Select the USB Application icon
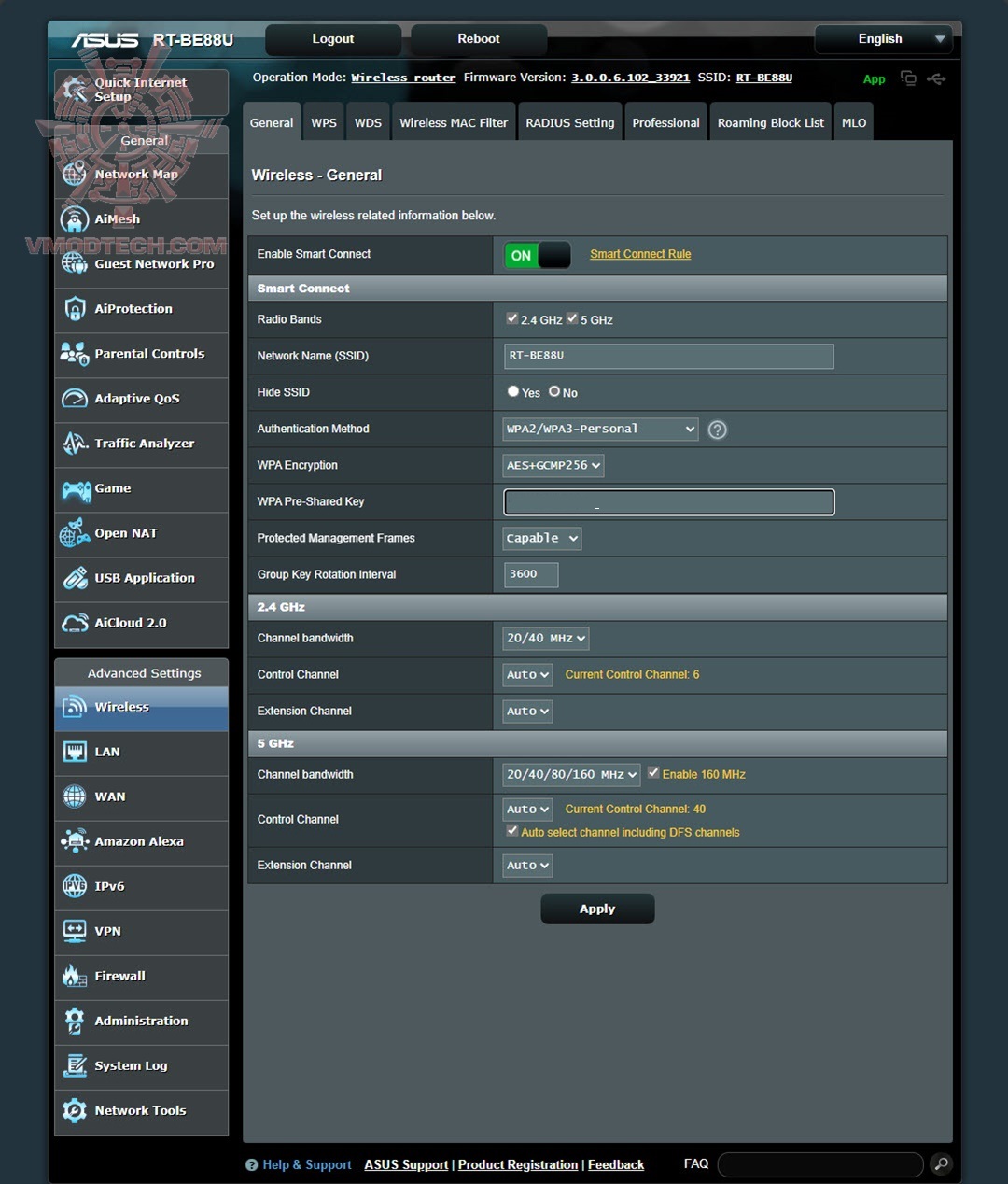This screenshot has width=1008, height=1184. pyautogui.click(x=74, y=577)
